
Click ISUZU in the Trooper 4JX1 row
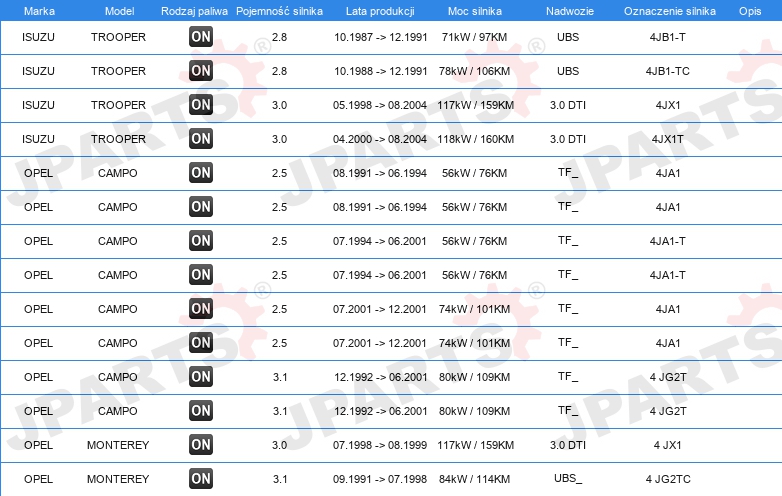coord(38,105)
